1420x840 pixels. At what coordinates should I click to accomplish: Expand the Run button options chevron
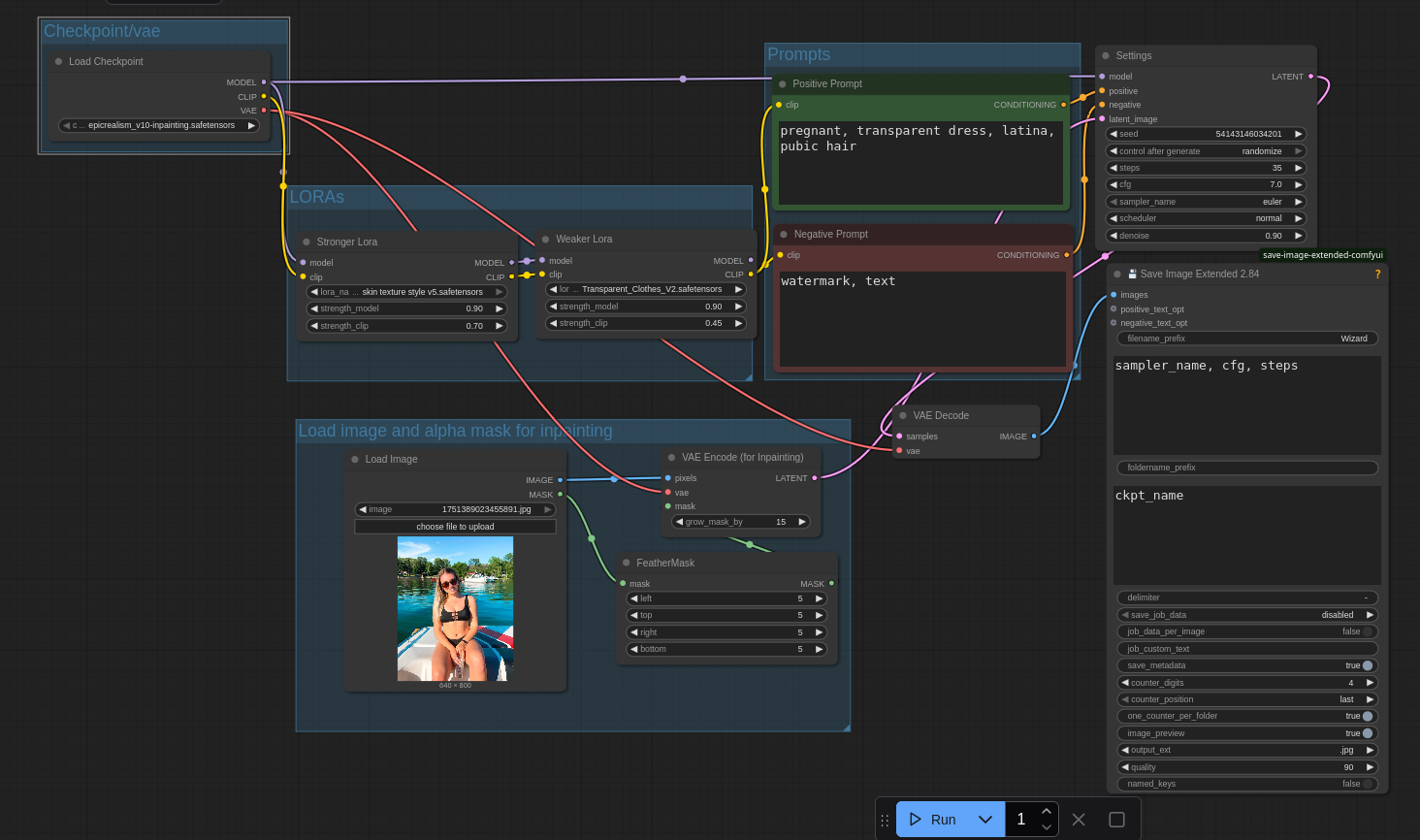coord(985,820)
